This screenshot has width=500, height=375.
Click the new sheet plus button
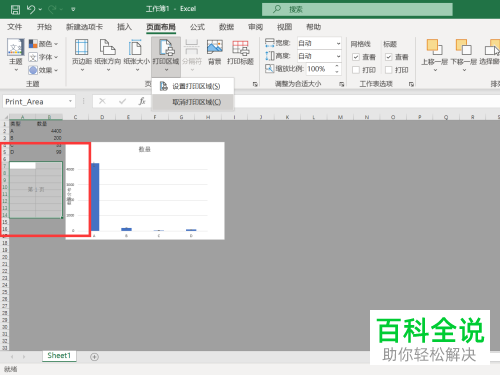[x=94, y=357]
